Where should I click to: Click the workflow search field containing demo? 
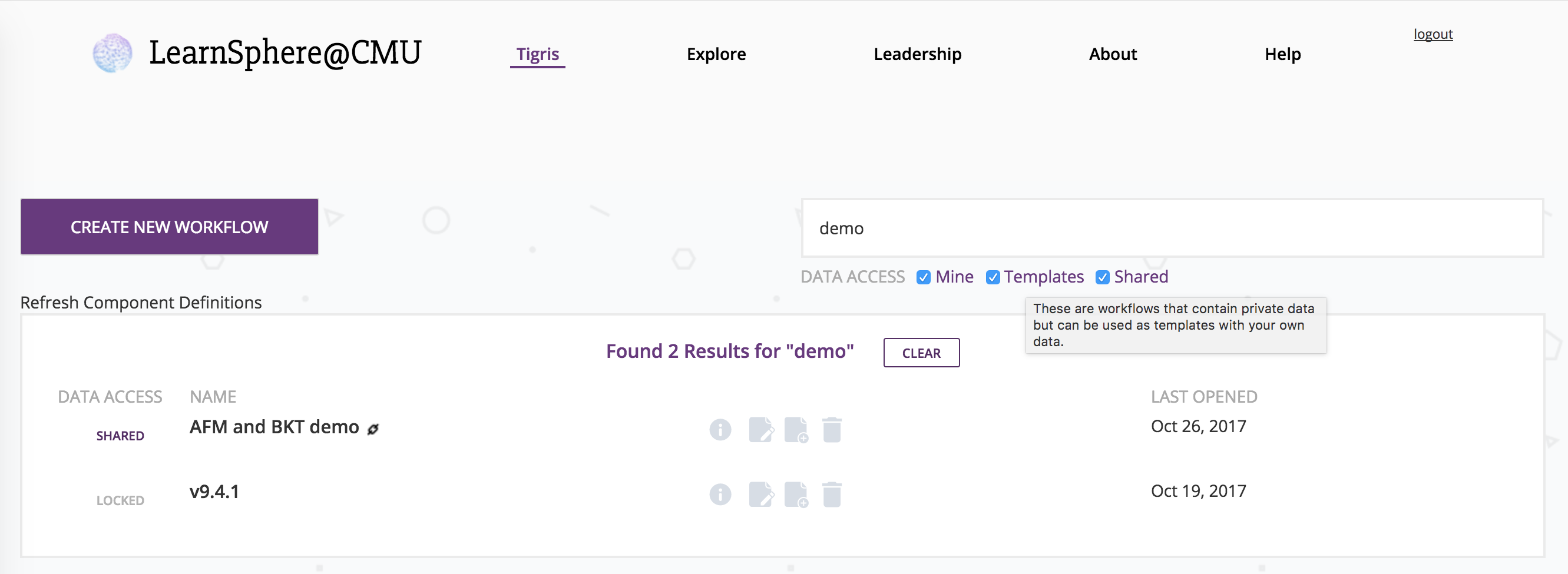[1172, 228]
